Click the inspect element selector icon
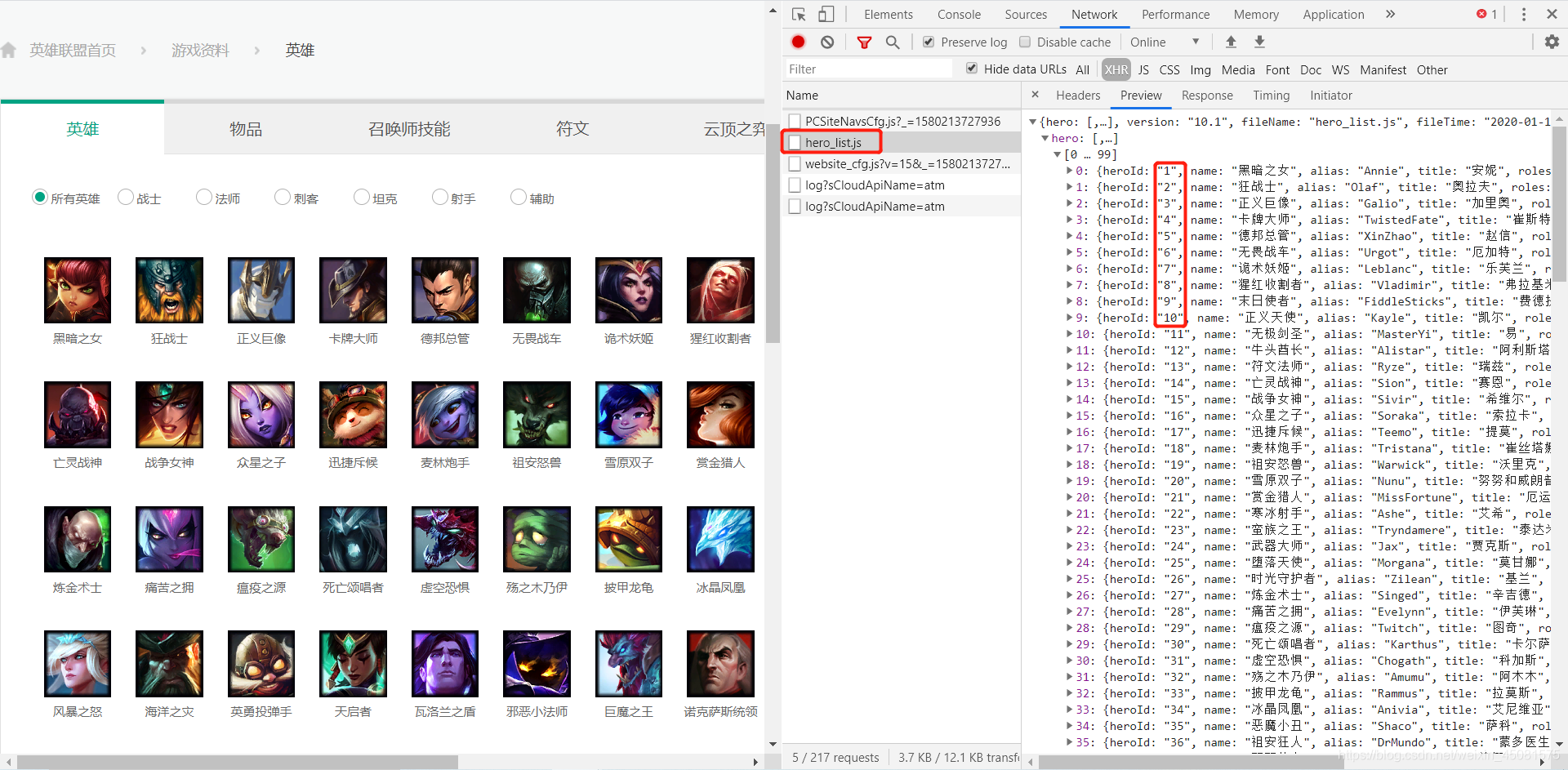1568x770 pixels. 799,14
